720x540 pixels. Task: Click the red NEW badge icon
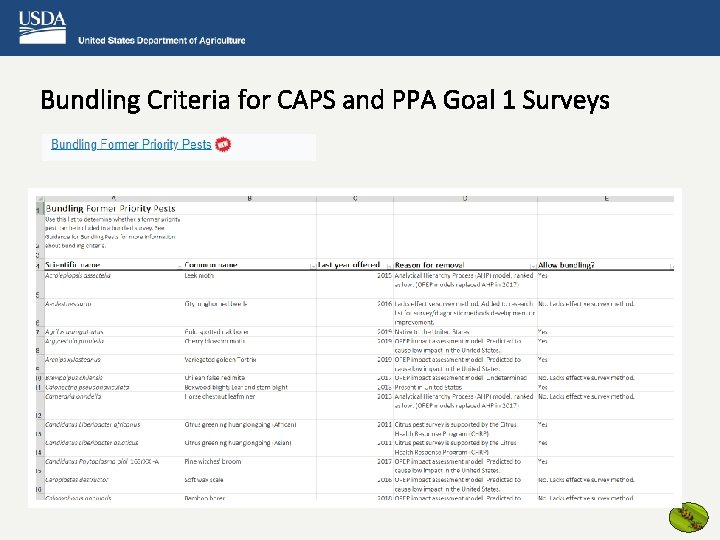pos(223,144)
